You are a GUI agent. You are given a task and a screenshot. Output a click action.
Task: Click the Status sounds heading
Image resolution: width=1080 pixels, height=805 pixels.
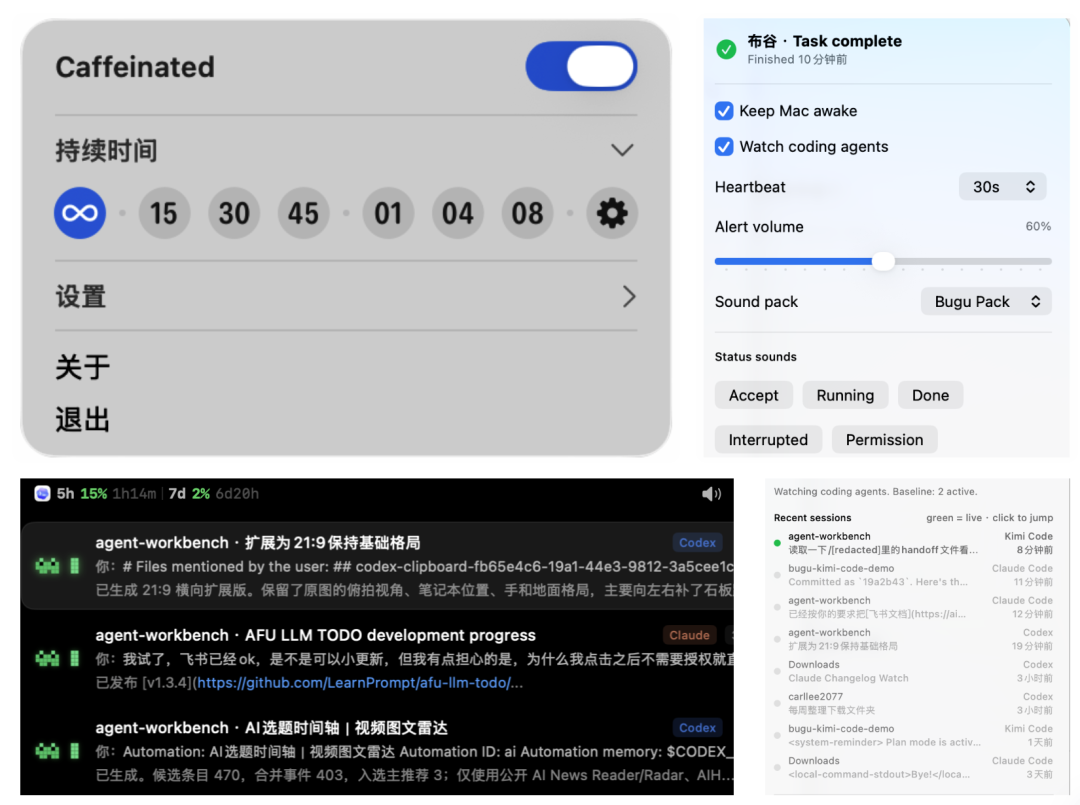[756, 357]
